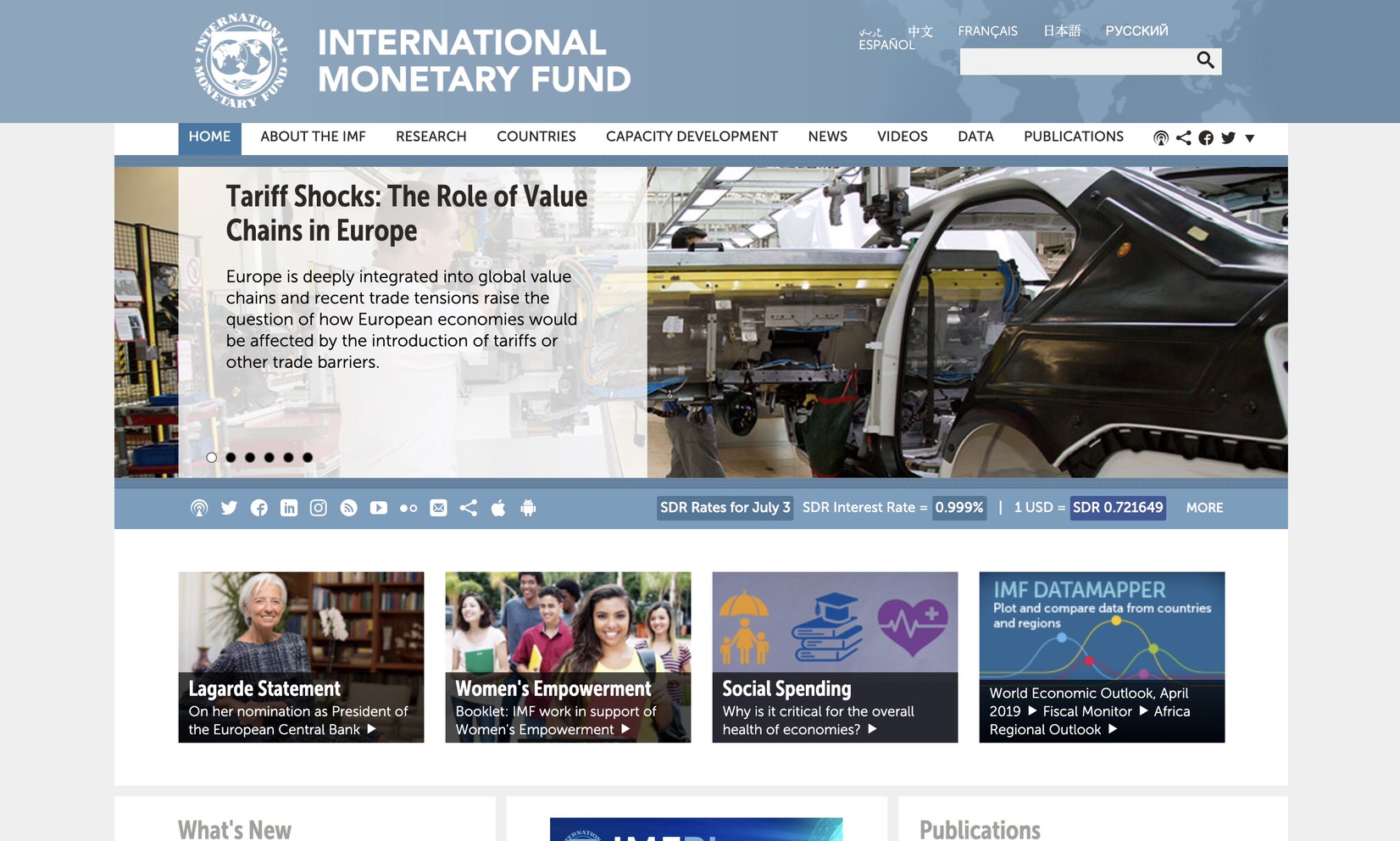Open the Apple app icon

(x=498, y=508)
